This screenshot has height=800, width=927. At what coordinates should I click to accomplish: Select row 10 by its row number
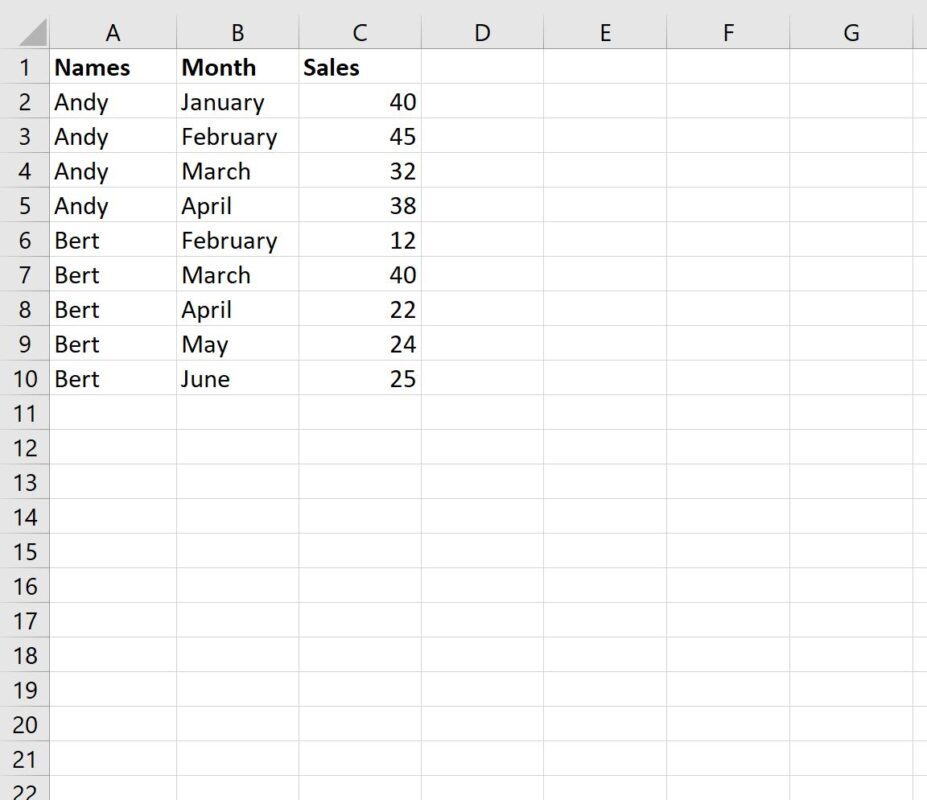click(25, 379)
